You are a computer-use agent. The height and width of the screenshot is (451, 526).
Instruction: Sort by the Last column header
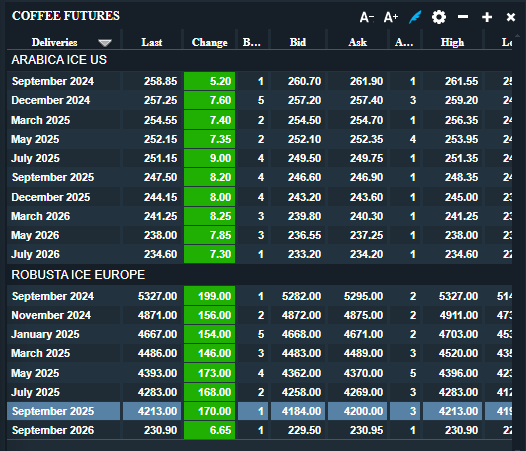click(x=152, y=42)
